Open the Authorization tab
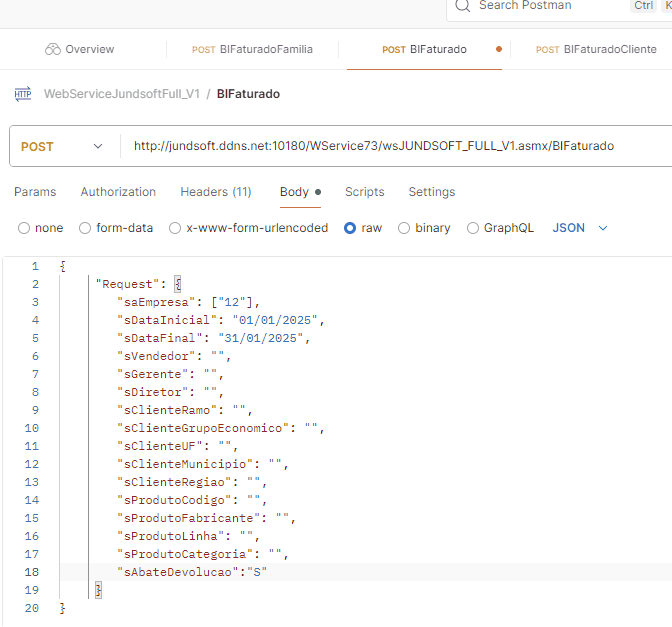The width and height of the screenshot is (672, 627). [x=118, y=192]
